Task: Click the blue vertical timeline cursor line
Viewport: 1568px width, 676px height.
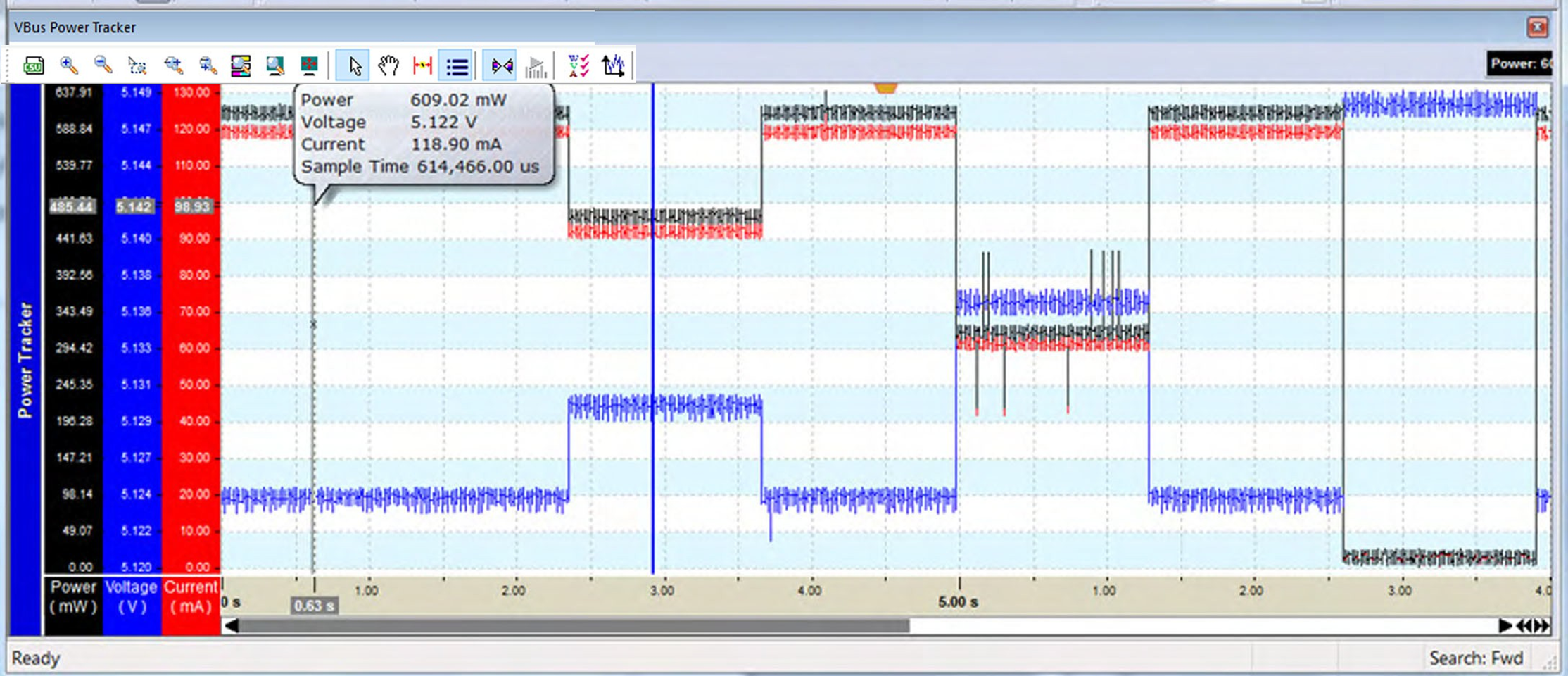Action: pos(652,328)
